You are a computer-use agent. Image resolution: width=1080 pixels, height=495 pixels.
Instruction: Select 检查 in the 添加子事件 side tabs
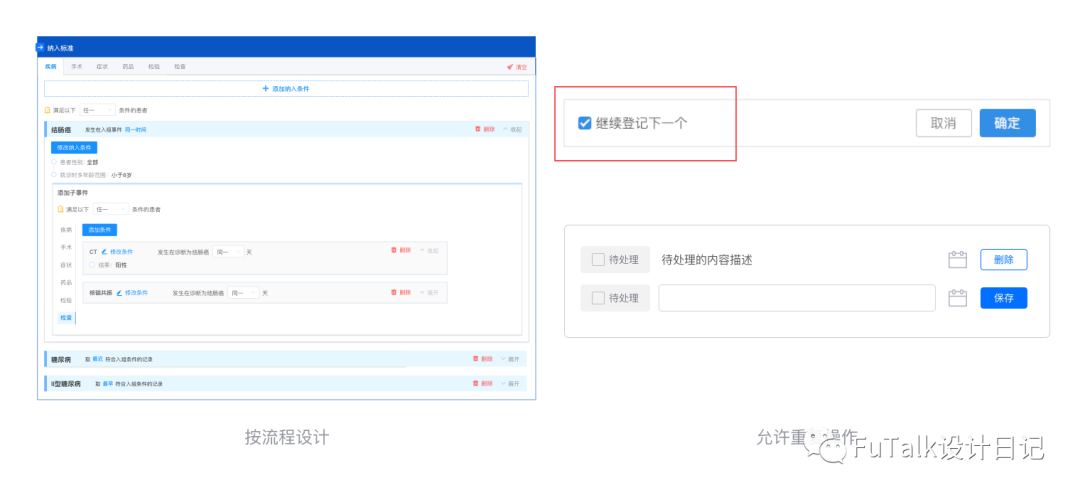(x=66, y=317)
